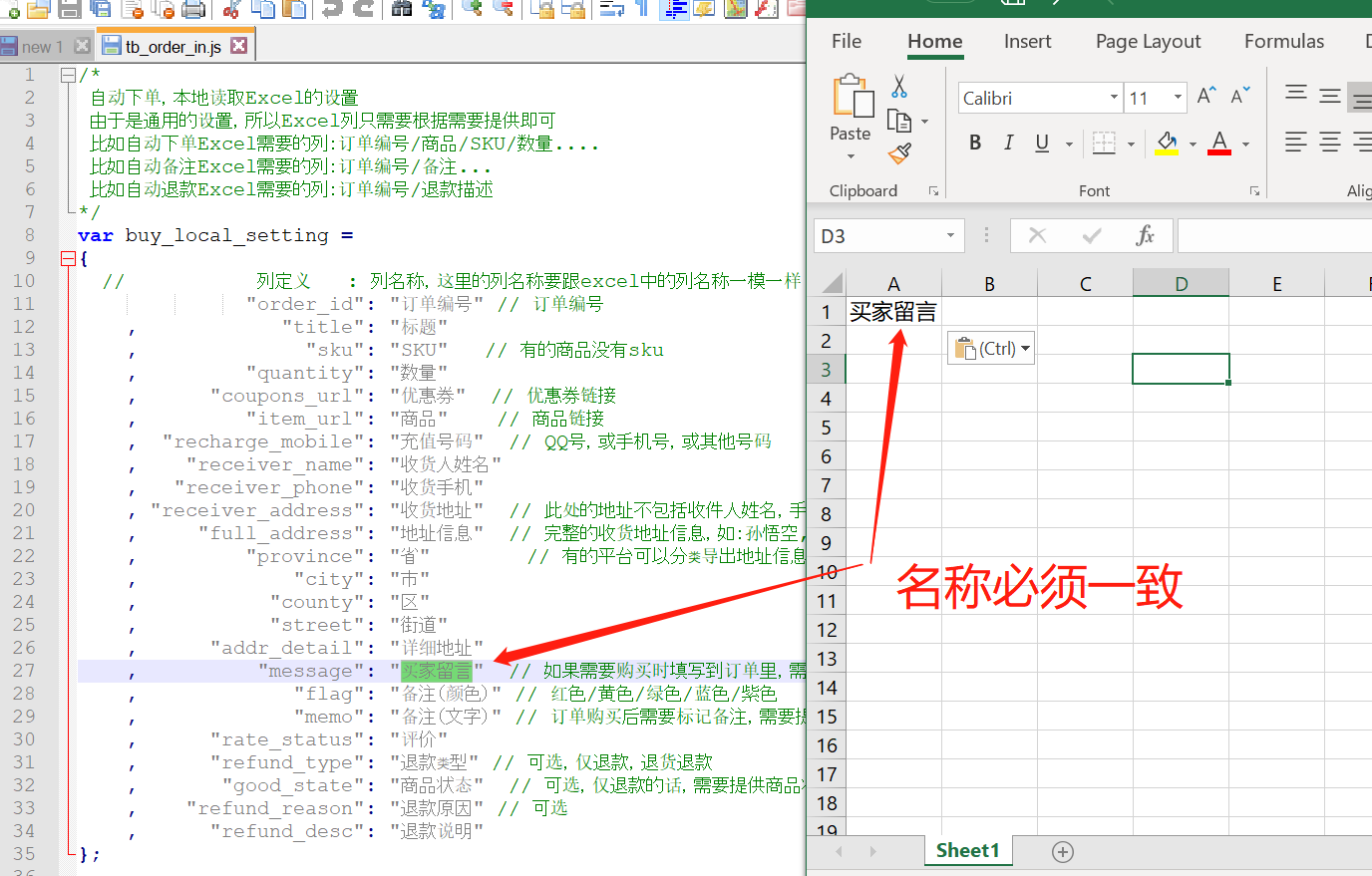Click the Excel Cut scissors icon
The height and width of the screenshot is (876, 1372).
coord(899,87)
